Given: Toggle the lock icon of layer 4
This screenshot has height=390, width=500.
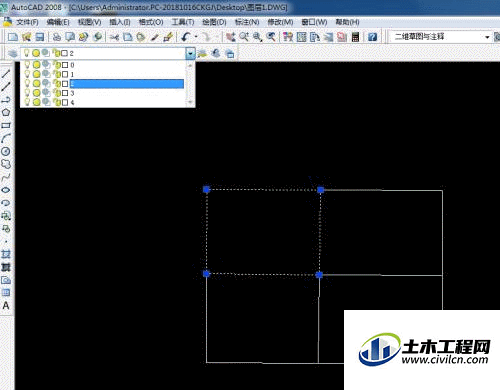Looking at the screenshot, I should (x=57, y=102).
